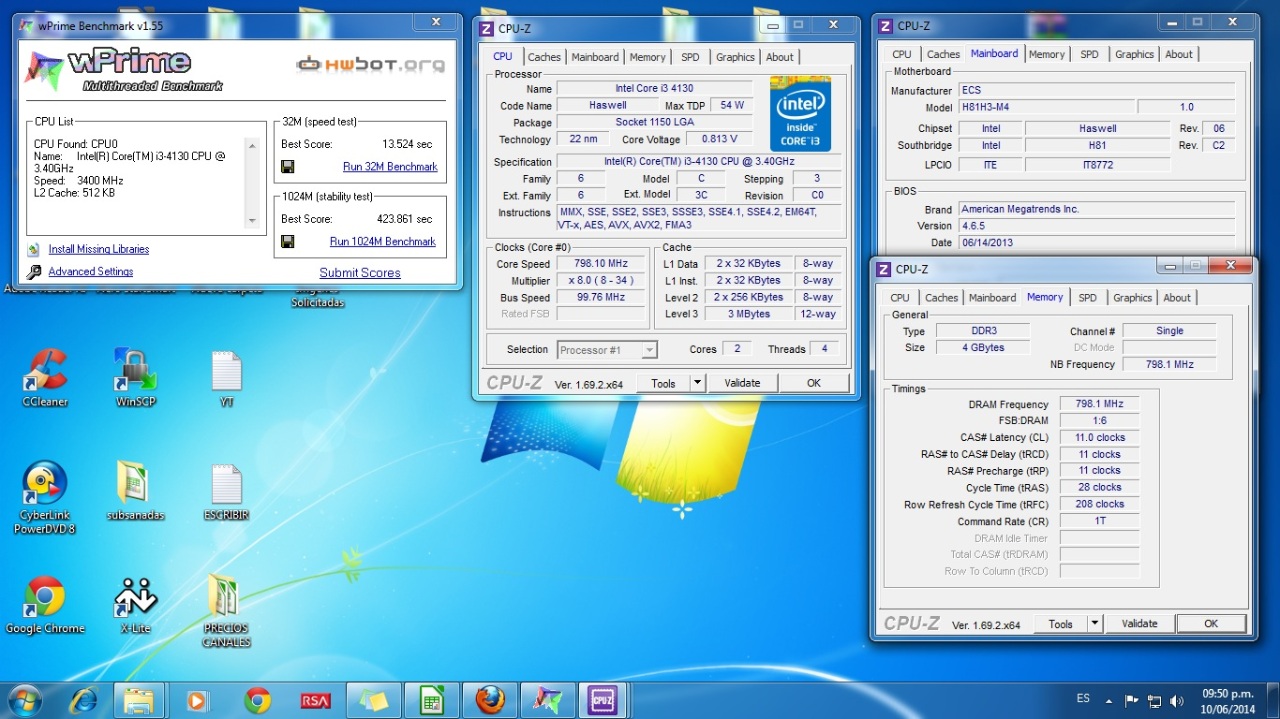Click the save icon beside 32M best score

coord(288,167)
